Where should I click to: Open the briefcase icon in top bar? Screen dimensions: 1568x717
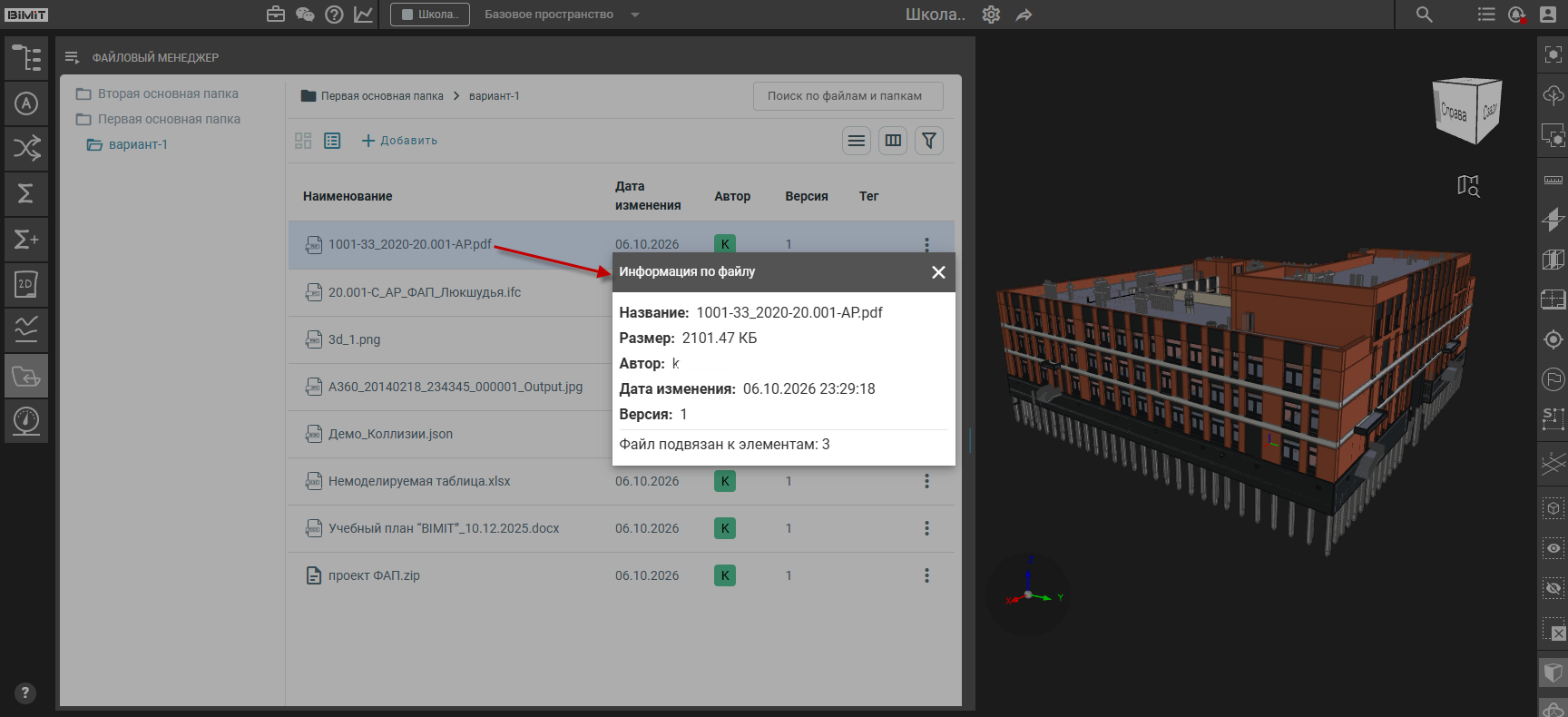[276, 15]
